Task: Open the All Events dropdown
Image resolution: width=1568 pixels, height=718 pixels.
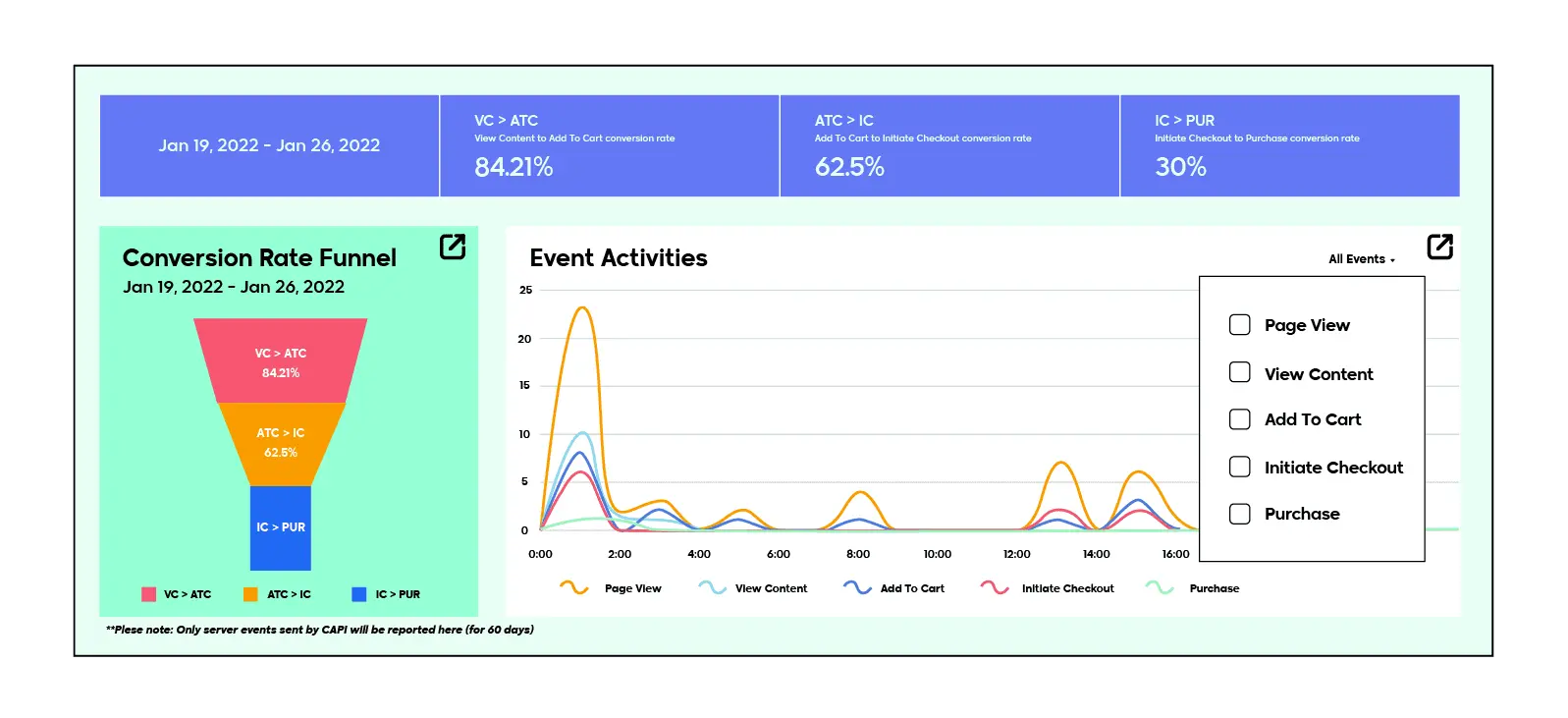Action: [x=1361, y=259]
